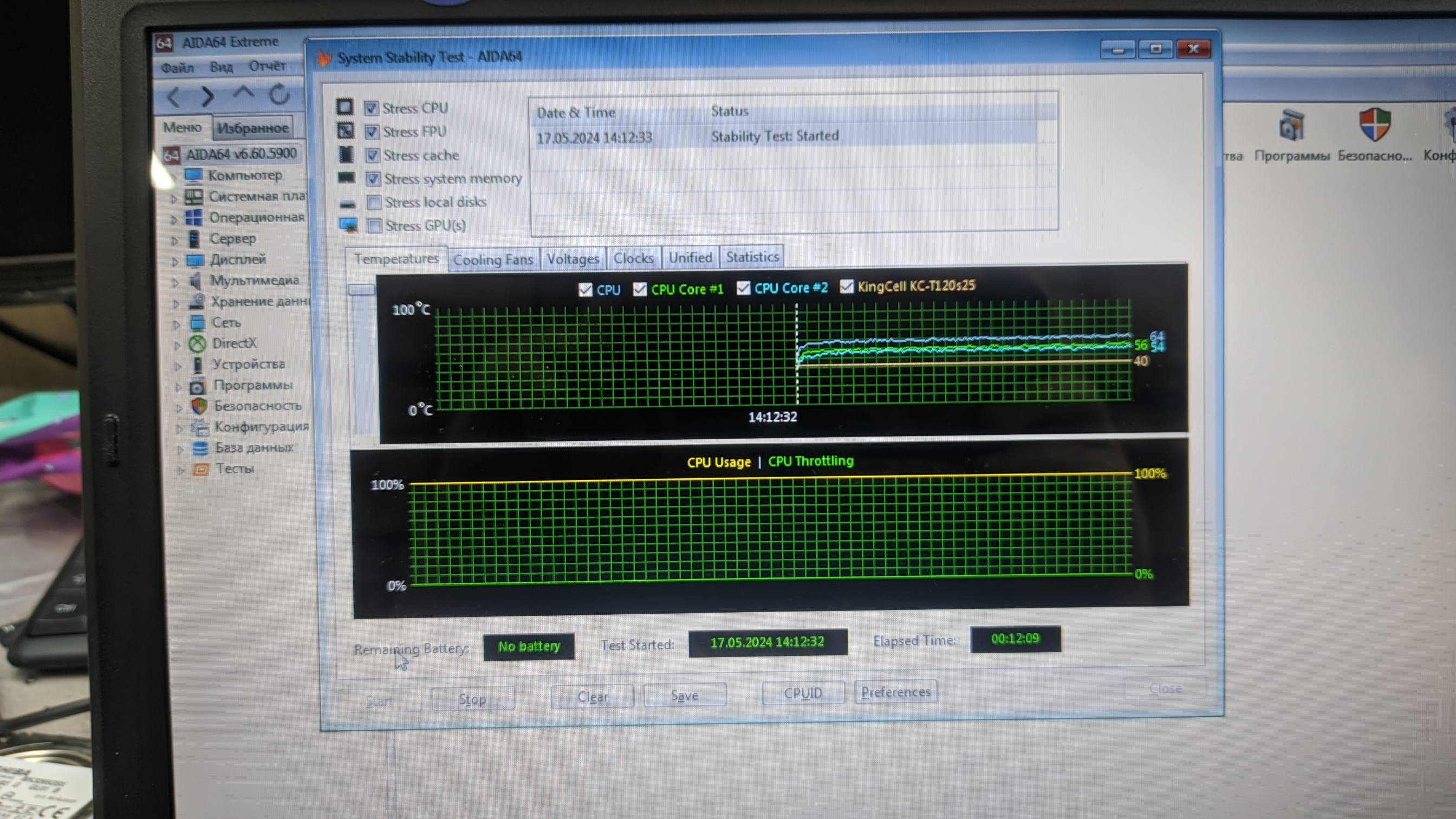
Task: Switch to the Statistics tab
Action: click(x=752, y=257)
